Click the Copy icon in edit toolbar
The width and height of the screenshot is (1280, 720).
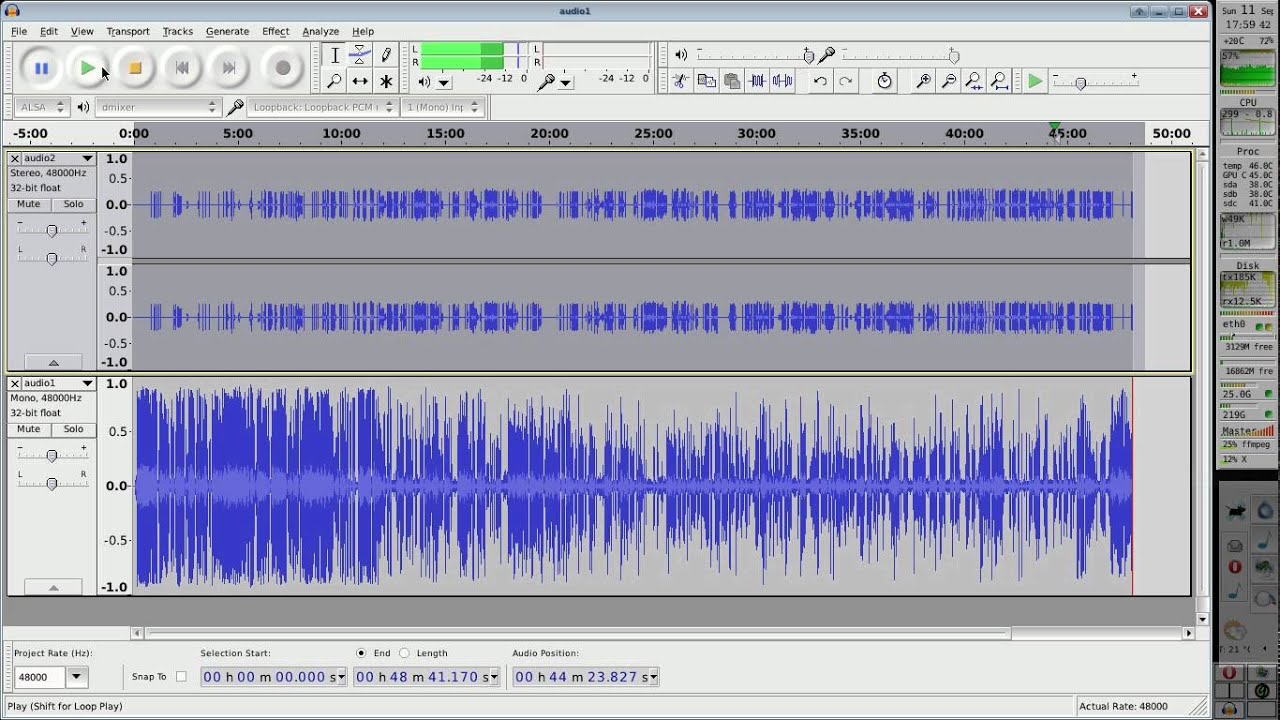(706, 81)
